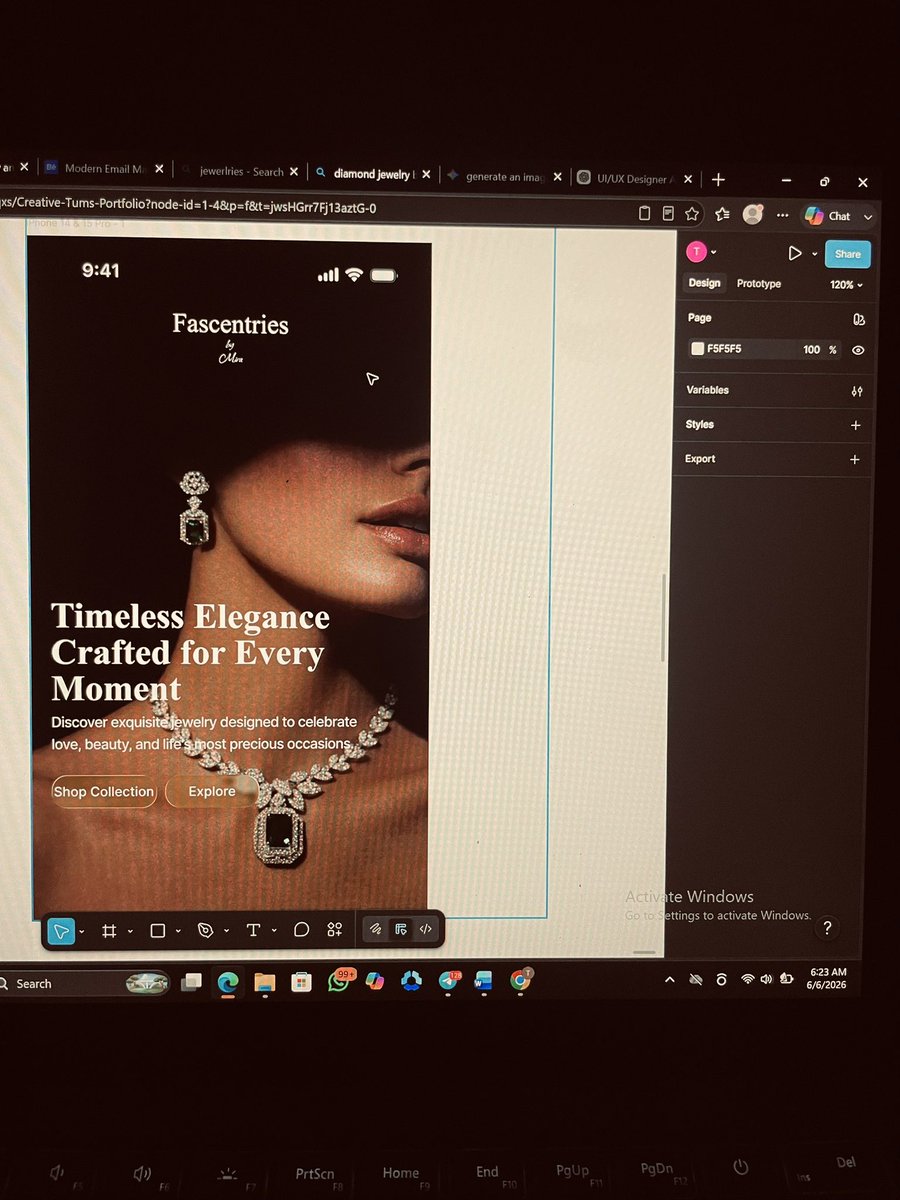Select the Move tool in Figma toolbar
The image size is (900, 1200).
61,932
